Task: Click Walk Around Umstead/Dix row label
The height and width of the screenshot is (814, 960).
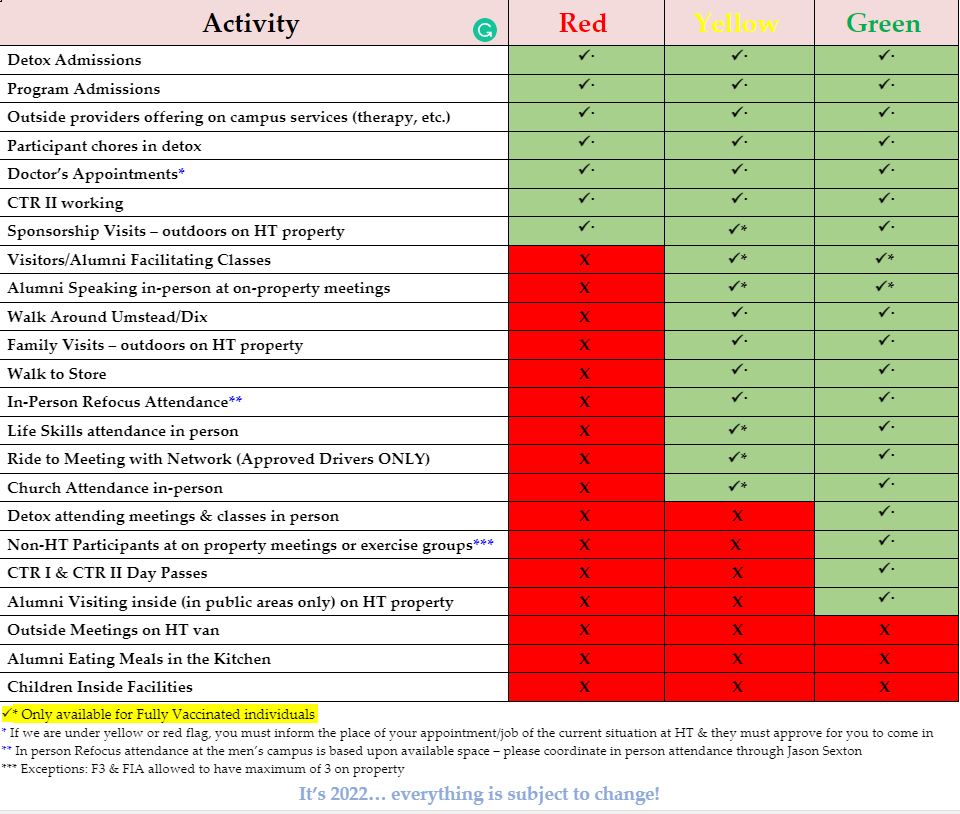Action: [107, 316]
